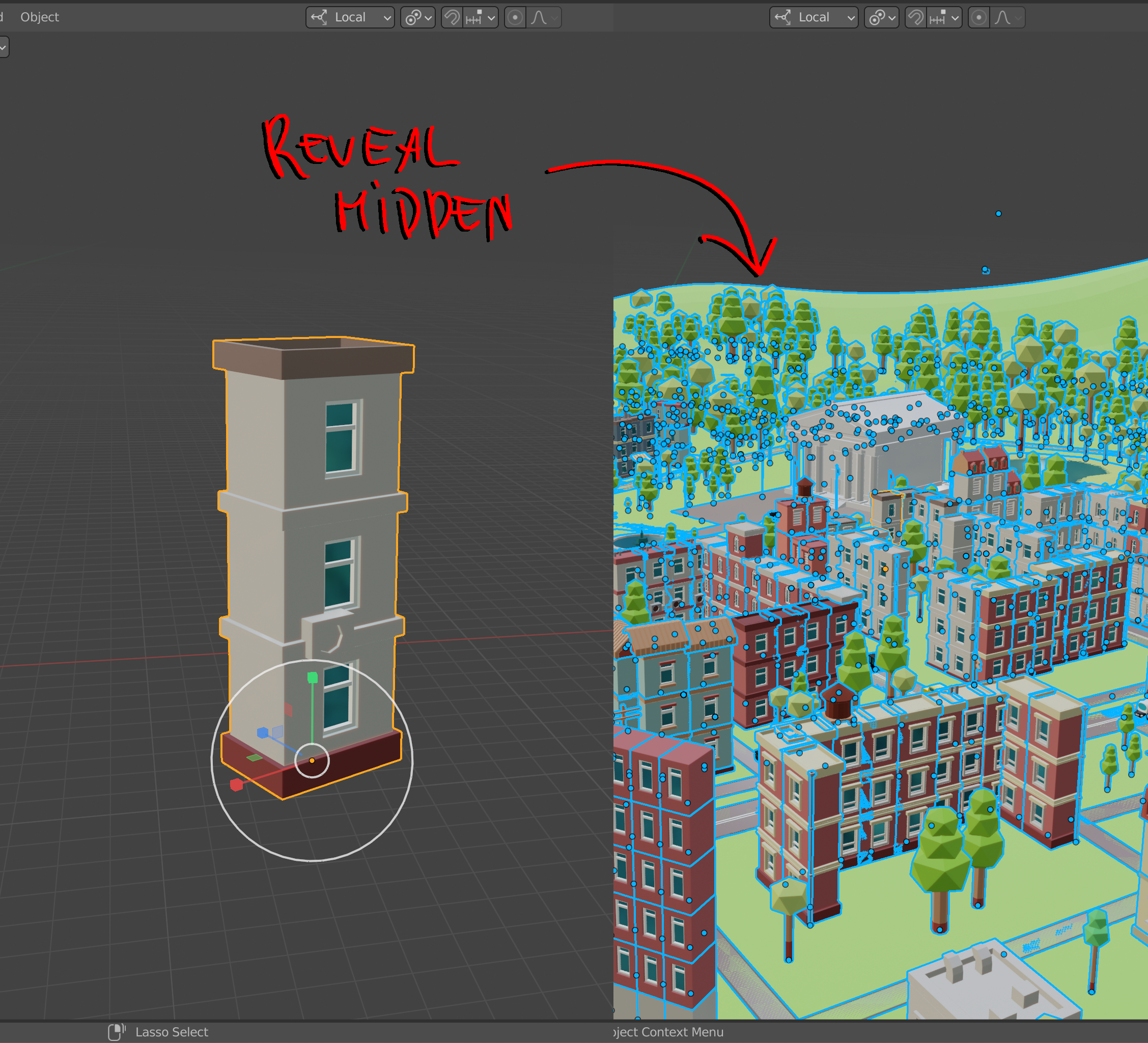Viewport: 1148px width, 1043px height.
Task: Enable proportional editing in left viewport header
Action: (515, 17)
